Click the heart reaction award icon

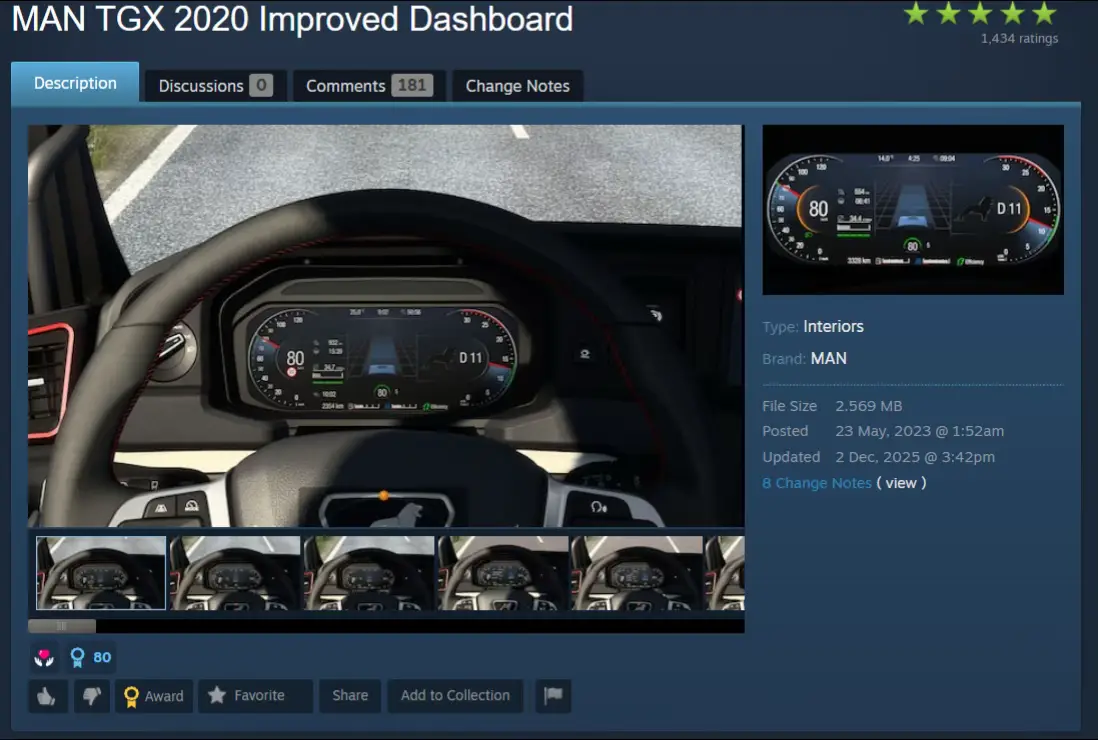(44, 657)
